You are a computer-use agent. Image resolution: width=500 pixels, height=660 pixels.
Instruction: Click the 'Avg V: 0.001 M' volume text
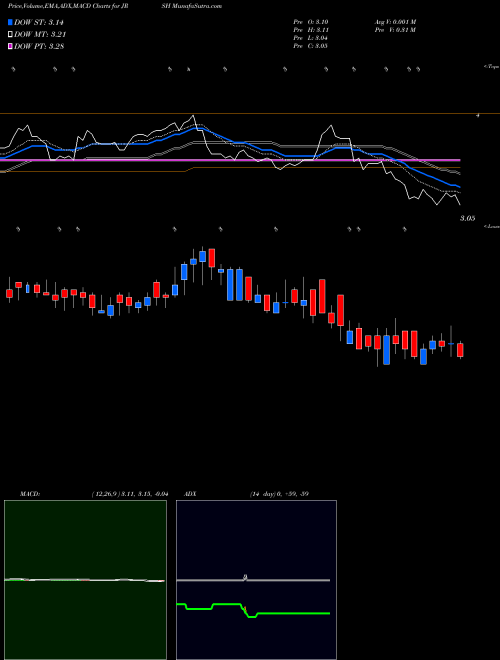click(x=395, y=22)
